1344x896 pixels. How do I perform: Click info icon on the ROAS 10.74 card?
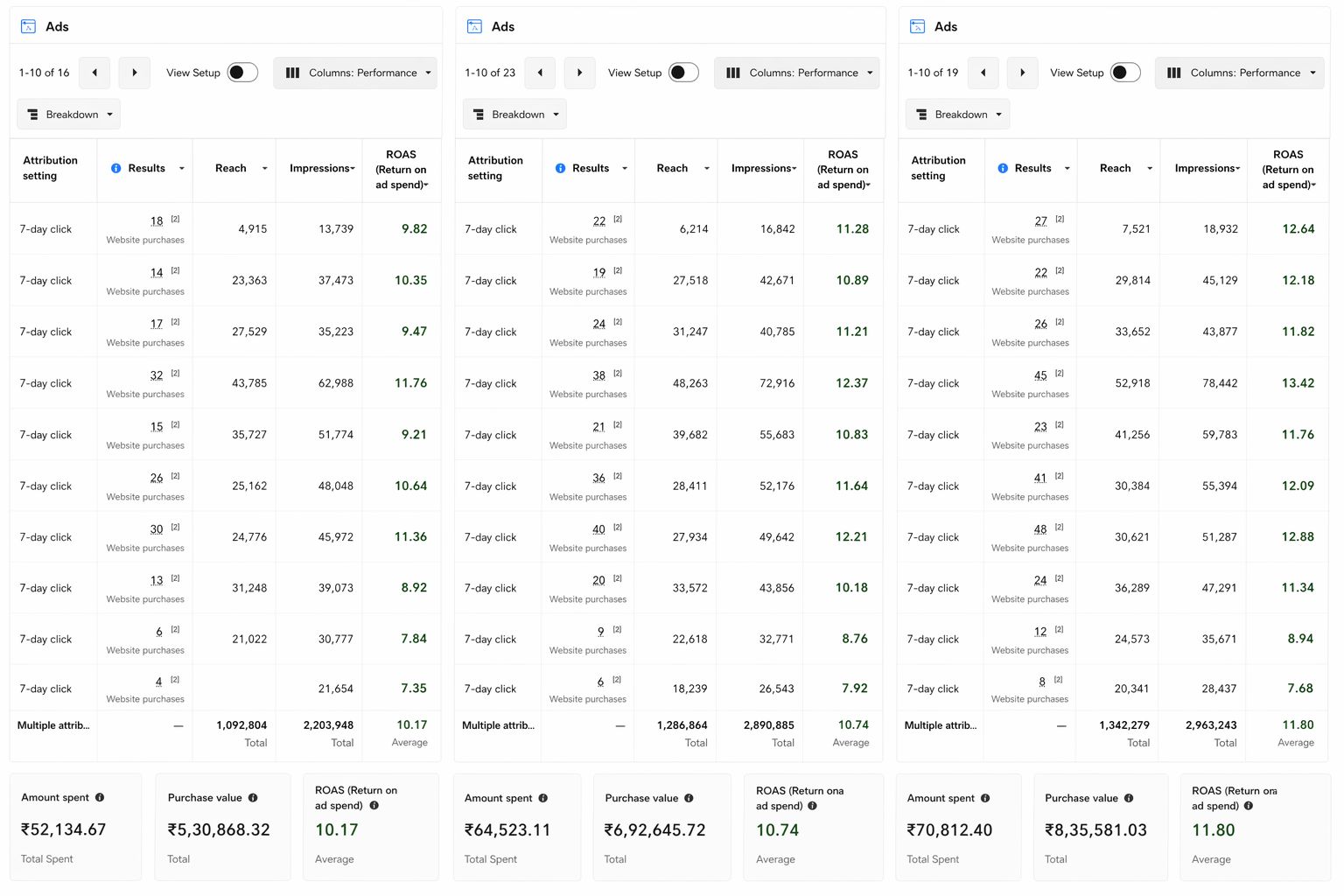(x=812, y=806)
